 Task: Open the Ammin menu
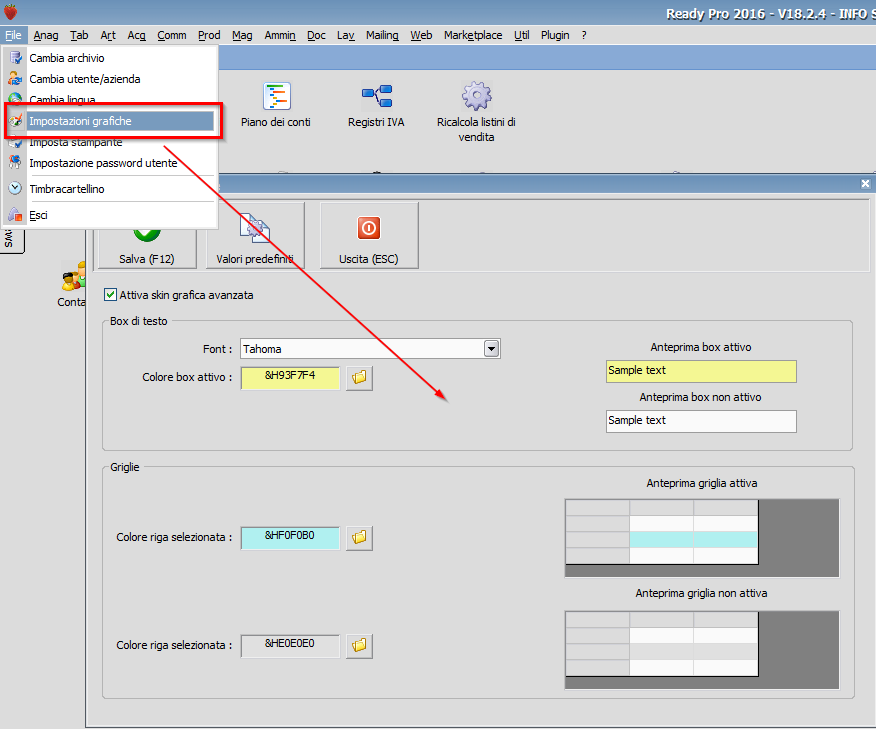(280, 35)
